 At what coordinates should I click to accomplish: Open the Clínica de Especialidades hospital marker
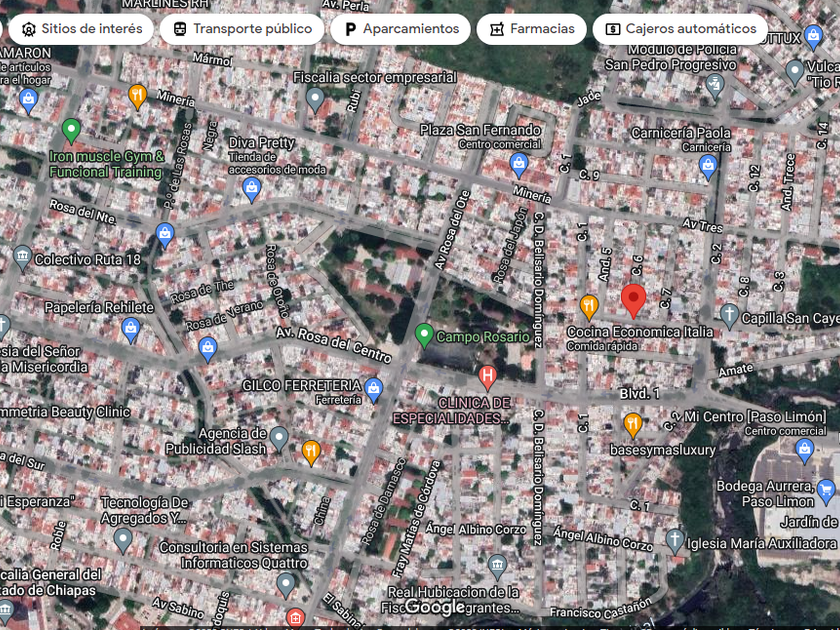tap(487, 377)
